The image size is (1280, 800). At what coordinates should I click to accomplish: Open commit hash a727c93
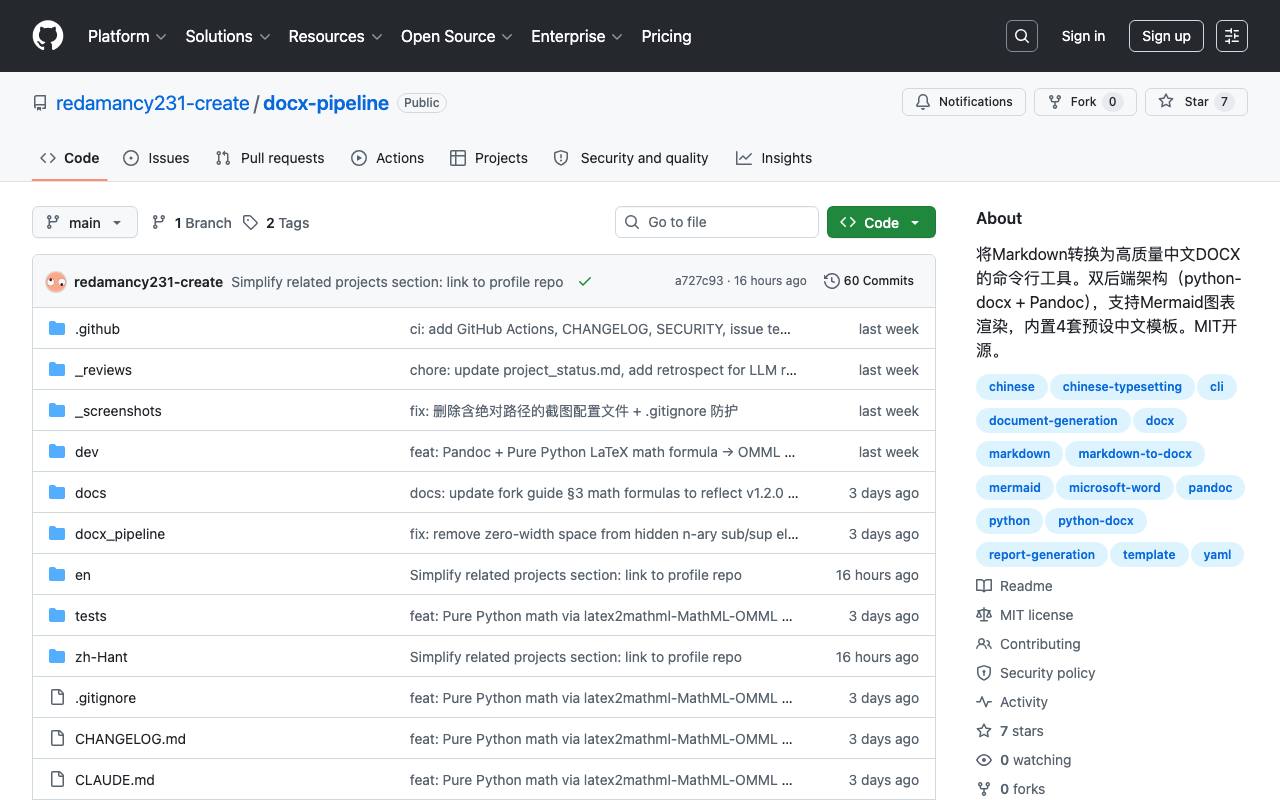(x=699, y=281)
